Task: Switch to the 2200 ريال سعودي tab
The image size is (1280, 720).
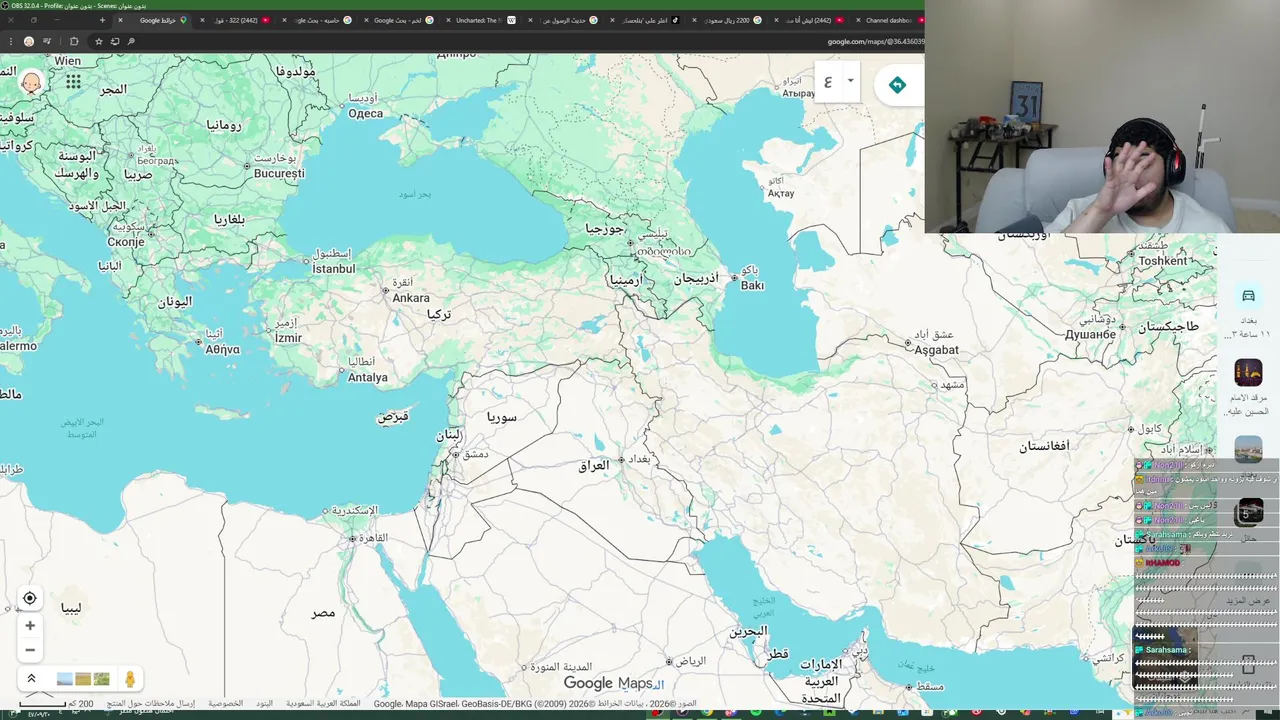Action: point(730,20)
